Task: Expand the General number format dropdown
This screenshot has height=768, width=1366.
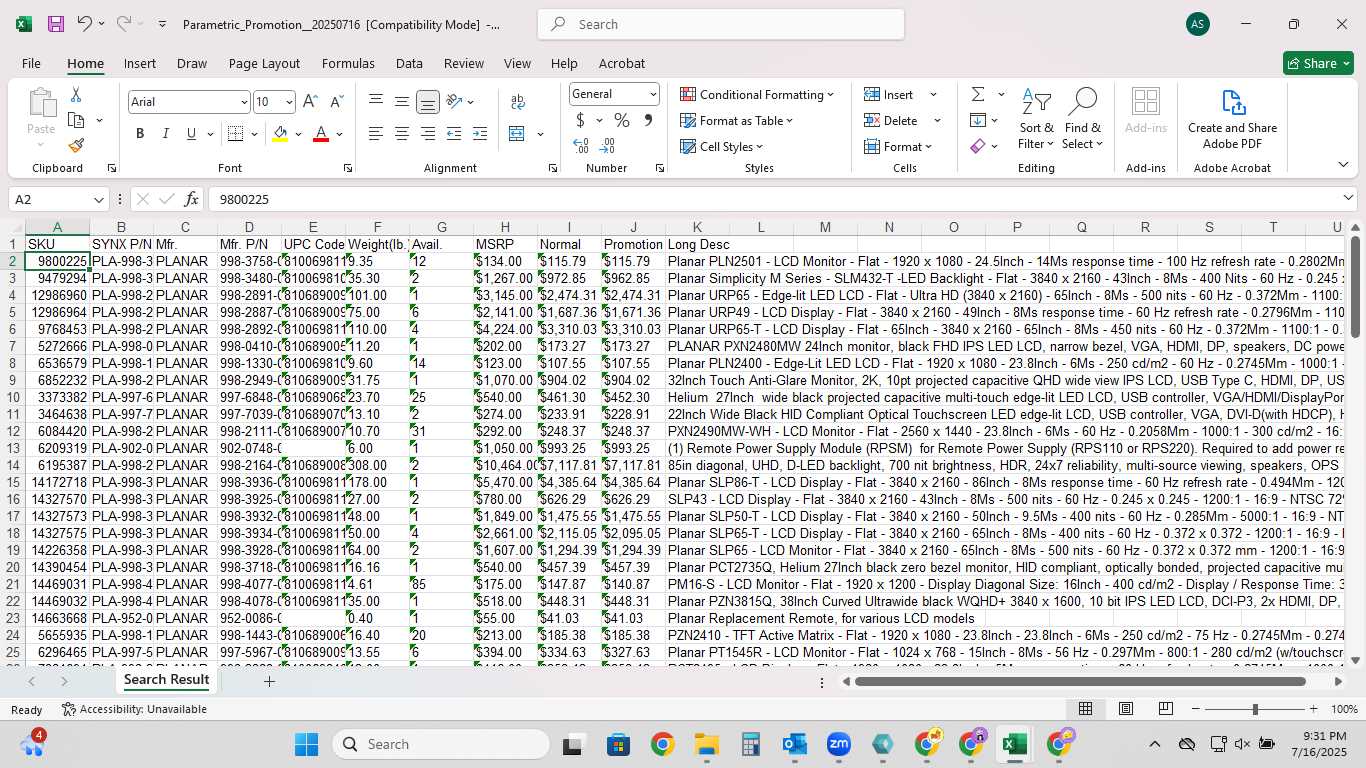Action: click(653, 94)
